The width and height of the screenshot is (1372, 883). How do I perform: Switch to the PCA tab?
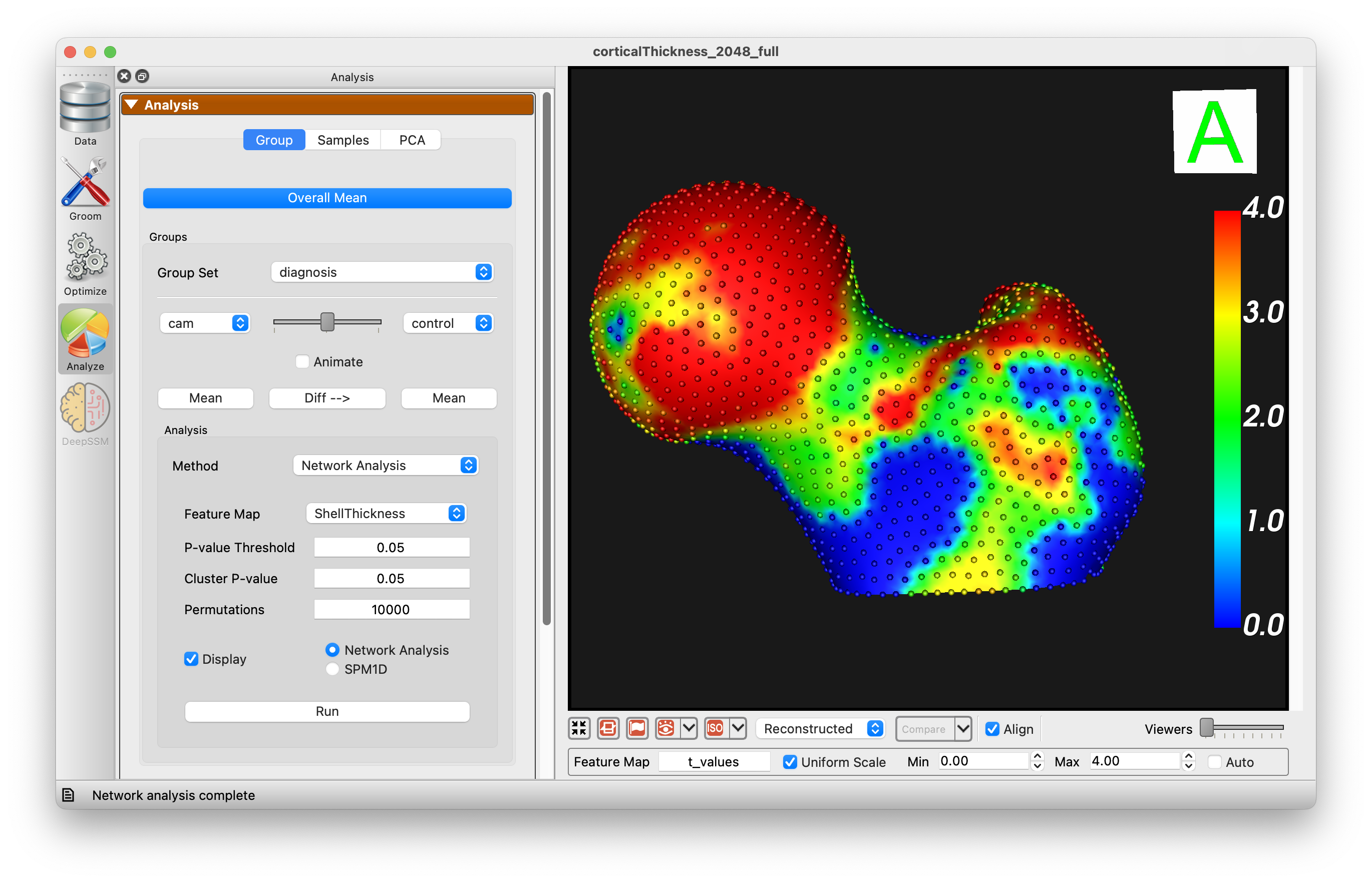(412, 140)
